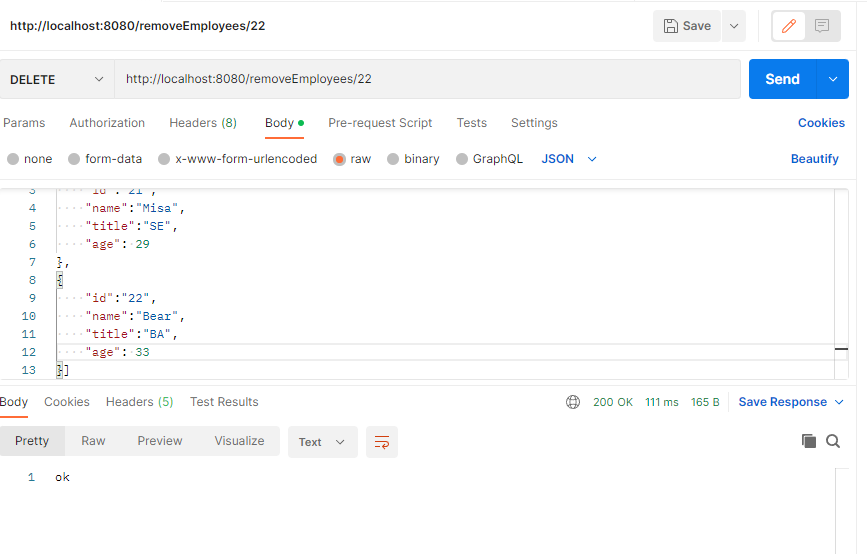The height and width of the screenshot is (554, 867).
Task: Expand the Send button arrow options
Action: [x=833, y=79]
